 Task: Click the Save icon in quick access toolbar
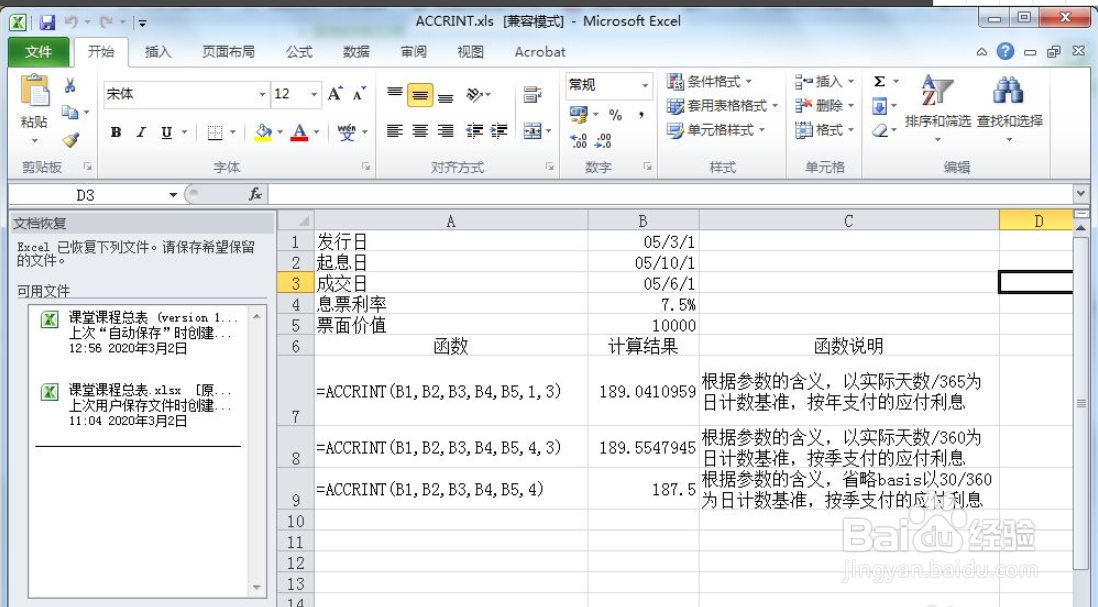click(x=47, y=23)
